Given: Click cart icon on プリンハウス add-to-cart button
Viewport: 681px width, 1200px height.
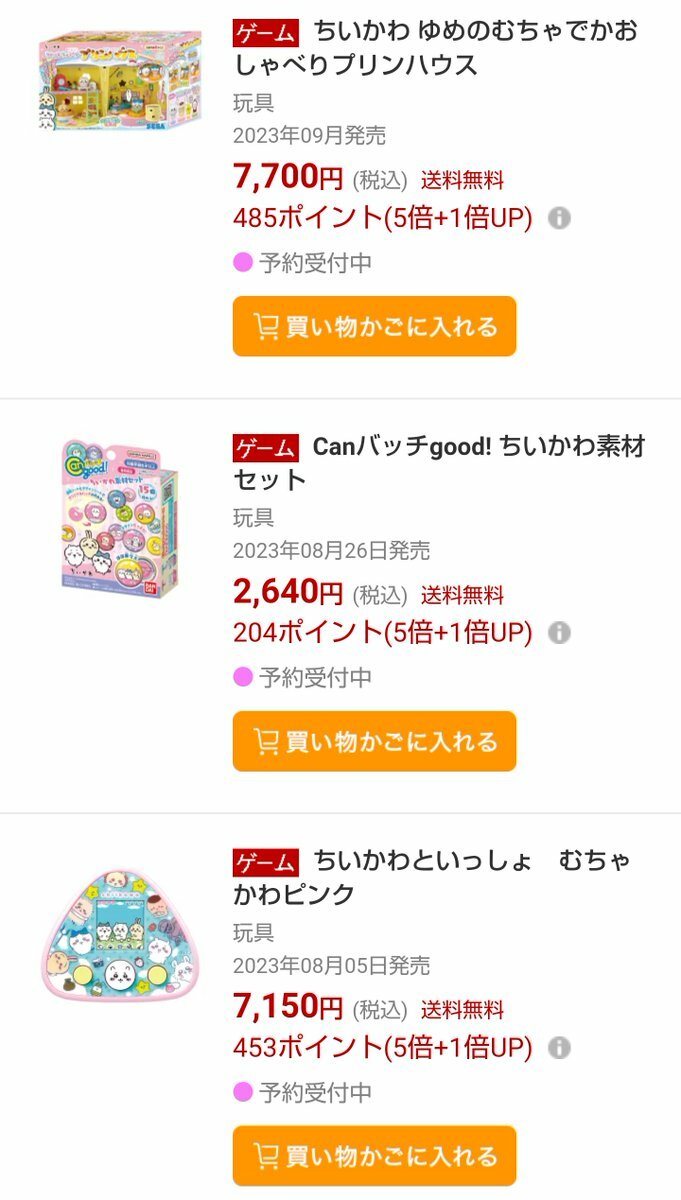Looking at the screenshot, I should click(266, 326).
